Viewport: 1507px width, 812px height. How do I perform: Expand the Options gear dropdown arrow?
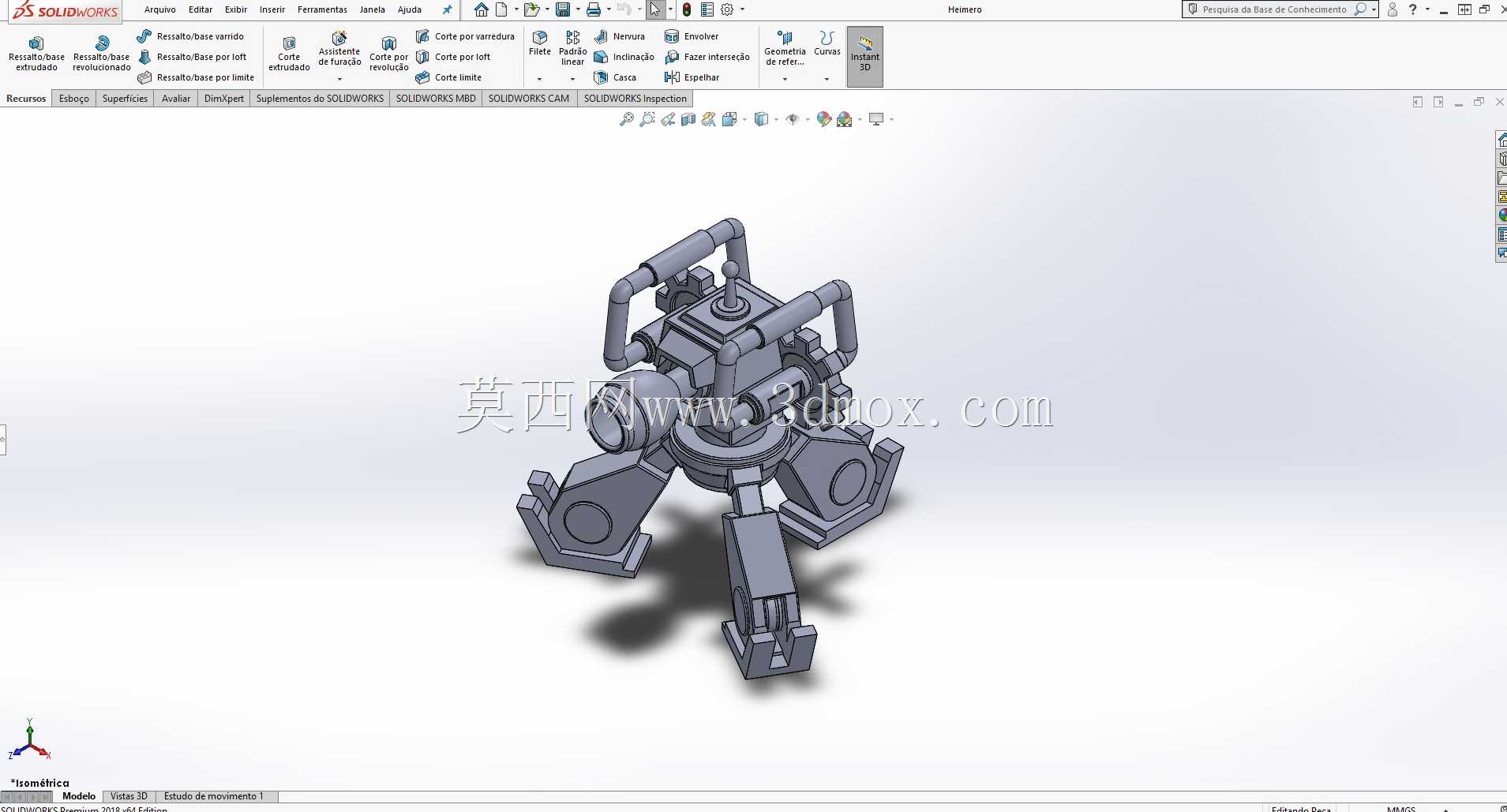(x=742, y=9)
